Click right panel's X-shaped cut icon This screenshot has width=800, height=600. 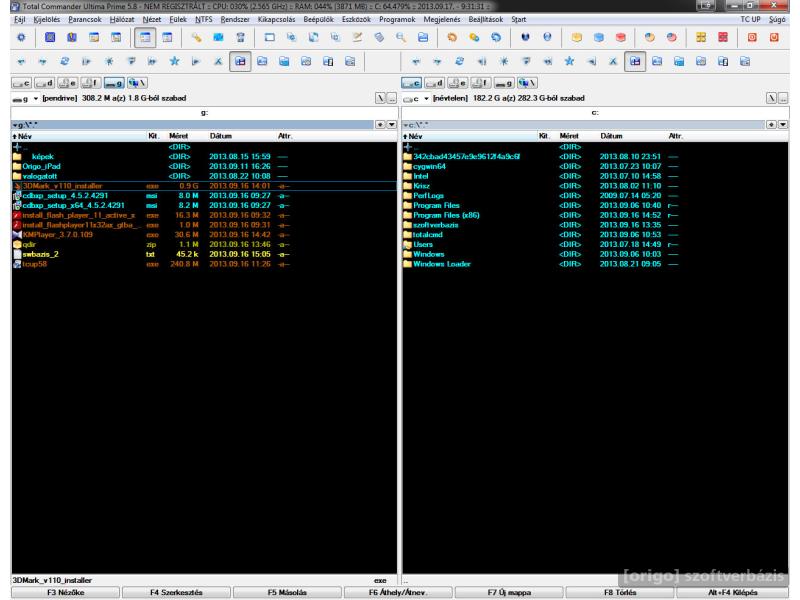point(613,62)
